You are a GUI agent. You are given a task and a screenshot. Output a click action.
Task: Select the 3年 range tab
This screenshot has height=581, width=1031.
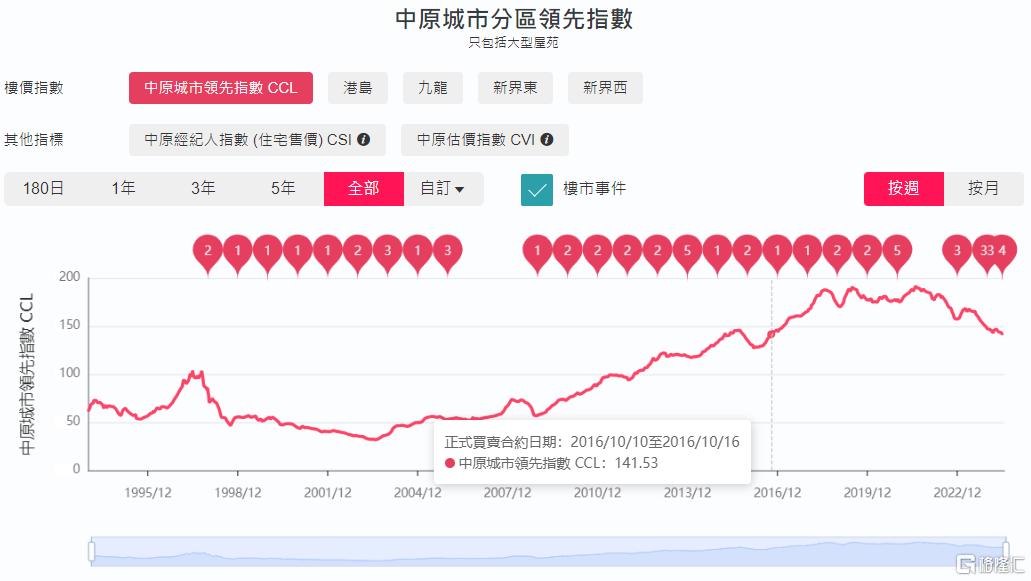[x=203, y=189]
